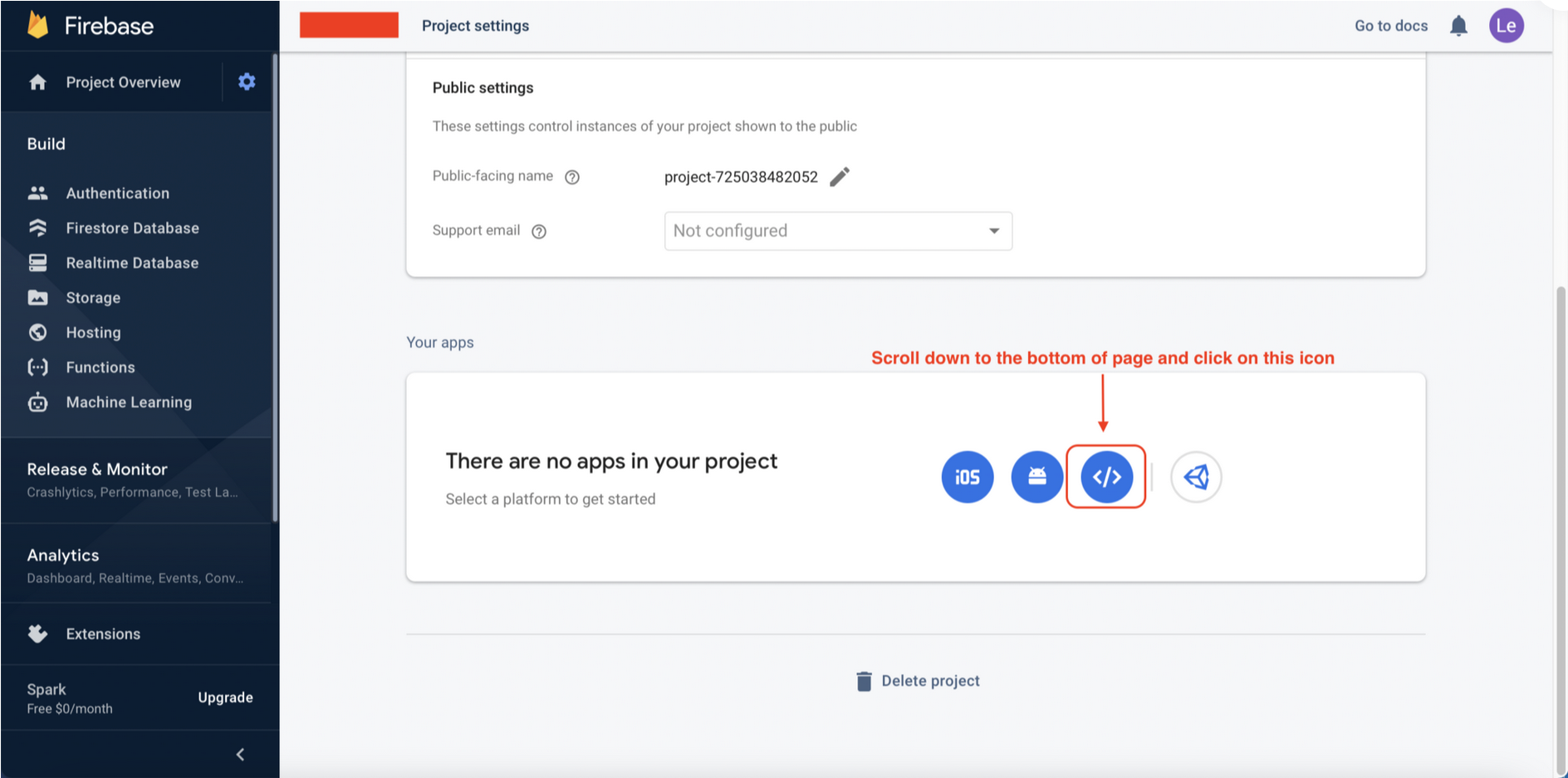
Task: Open Realtime Database in the sidebar
Action: pos(132,262)
